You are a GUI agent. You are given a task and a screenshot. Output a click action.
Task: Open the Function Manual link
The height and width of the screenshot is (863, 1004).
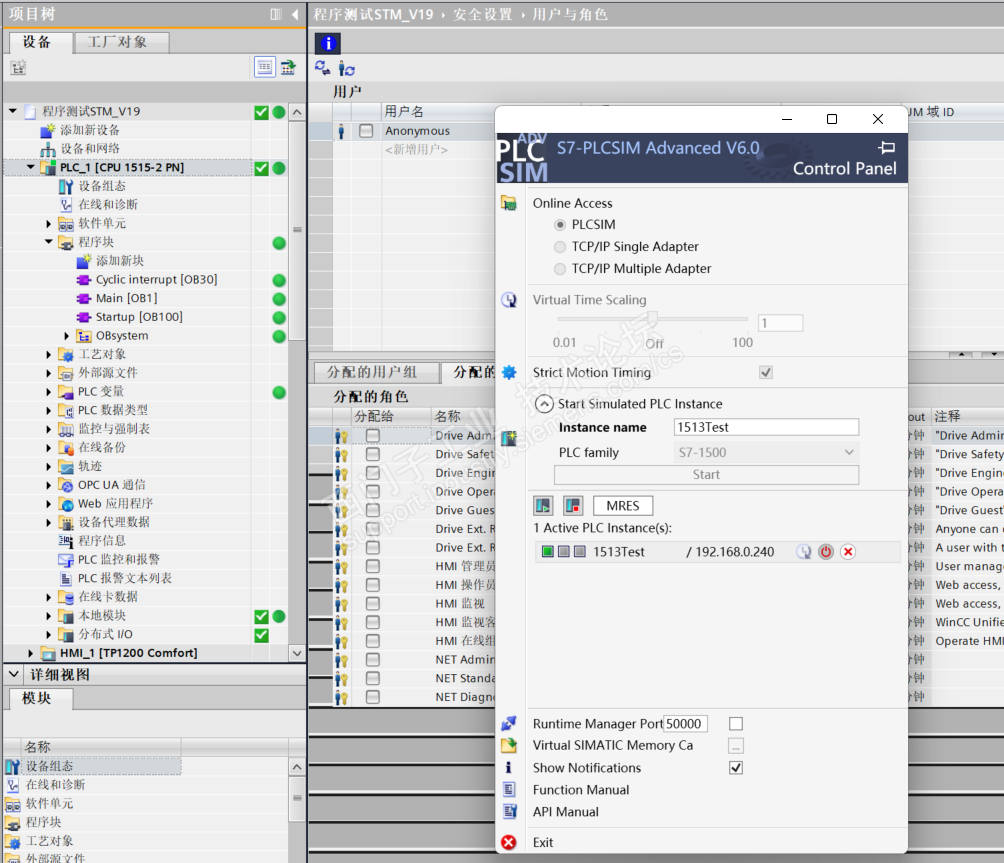tap(581, 790)
